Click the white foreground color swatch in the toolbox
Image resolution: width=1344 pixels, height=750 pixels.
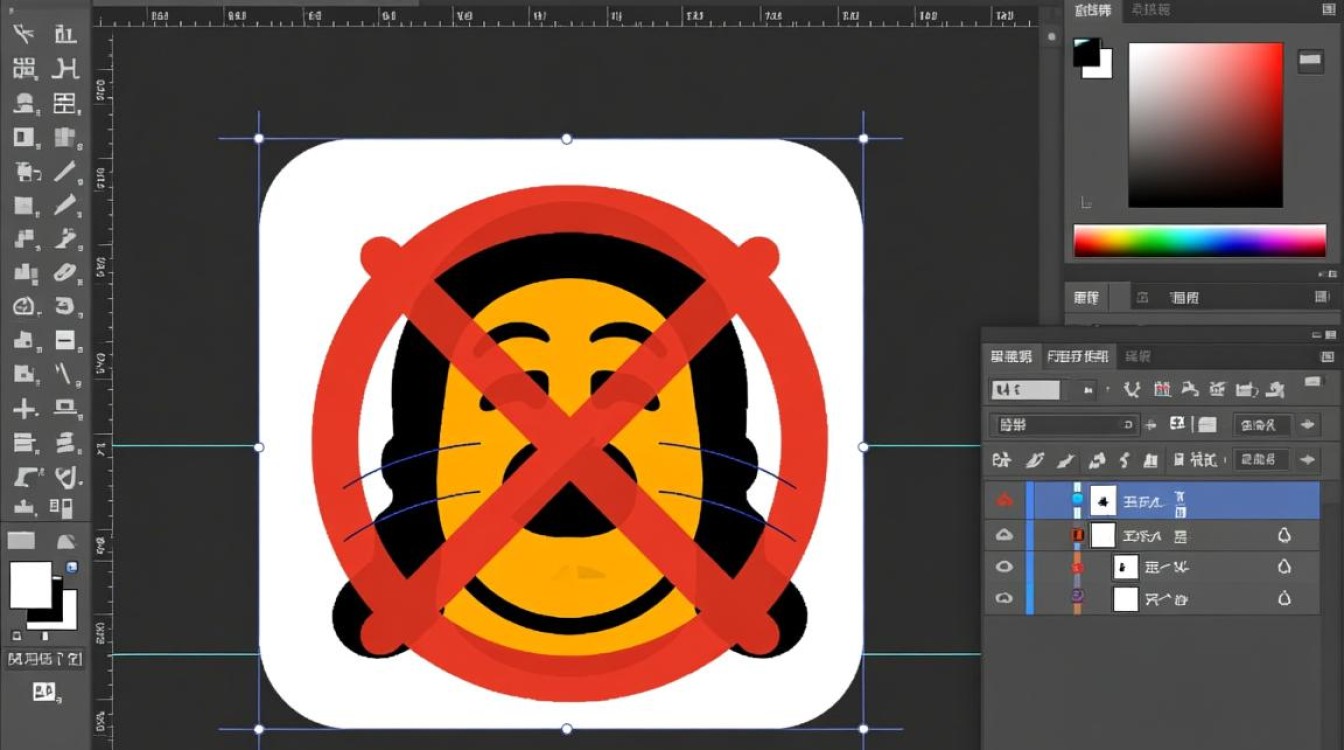pyautogui.click(x=31, y=585)
